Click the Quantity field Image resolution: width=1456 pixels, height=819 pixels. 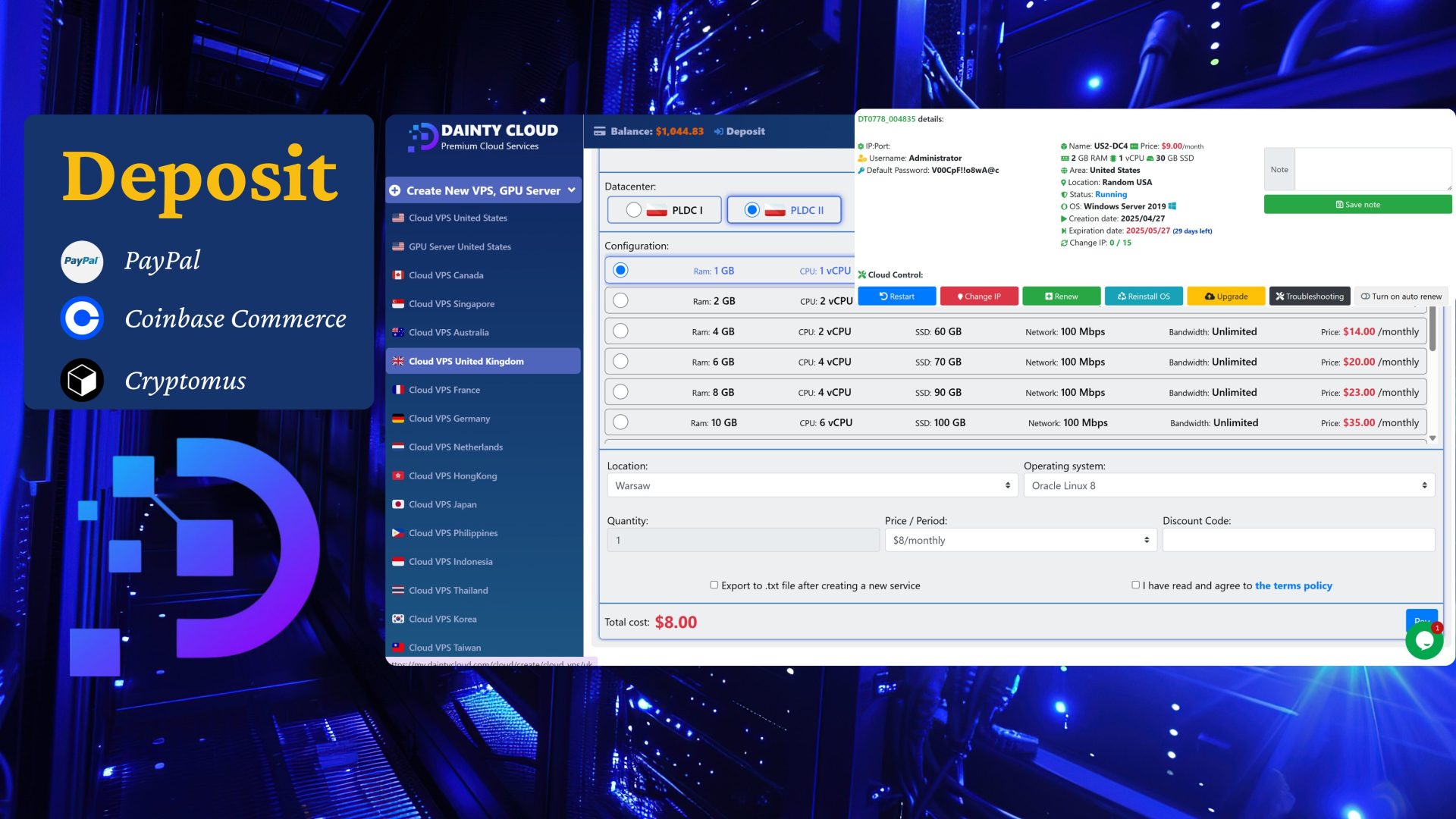click(743, 540)
